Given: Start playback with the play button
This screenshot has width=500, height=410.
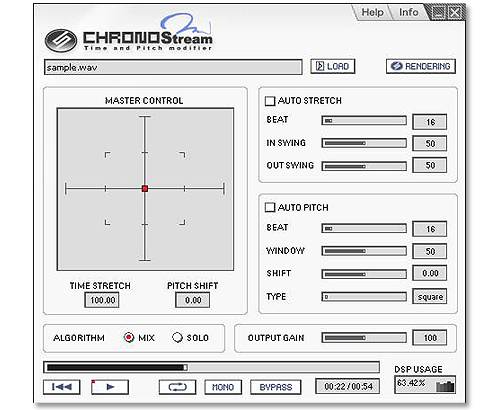Looking at the screenshot, I should point(110,387).
